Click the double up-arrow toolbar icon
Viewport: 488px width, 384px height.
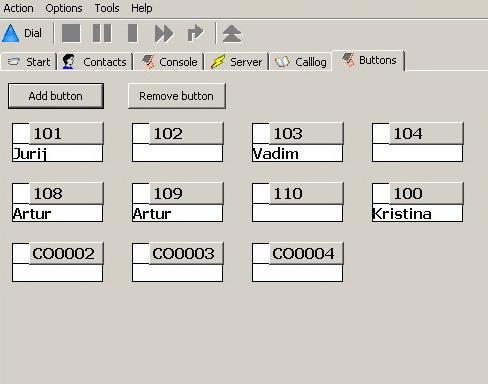[232, 34]
